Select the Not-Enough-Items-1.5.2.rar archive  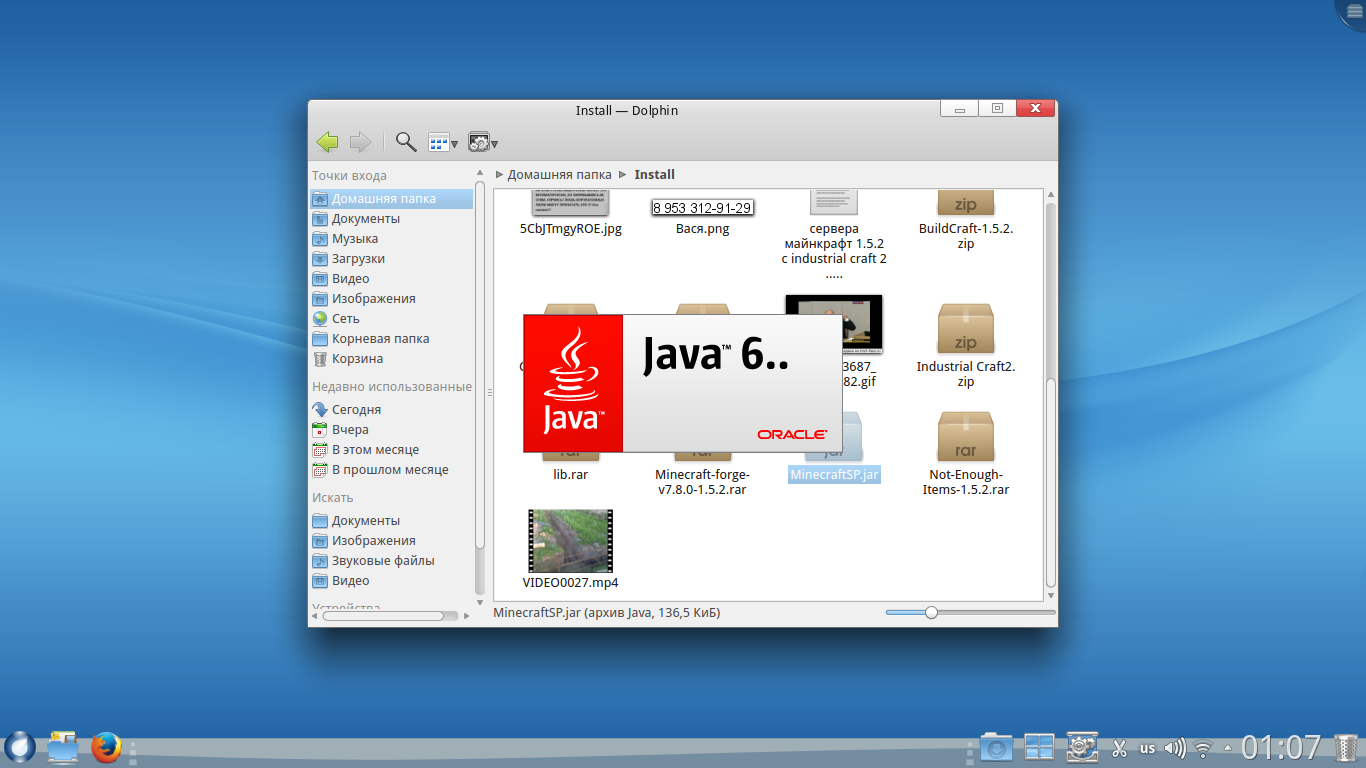tap(965, 437)
